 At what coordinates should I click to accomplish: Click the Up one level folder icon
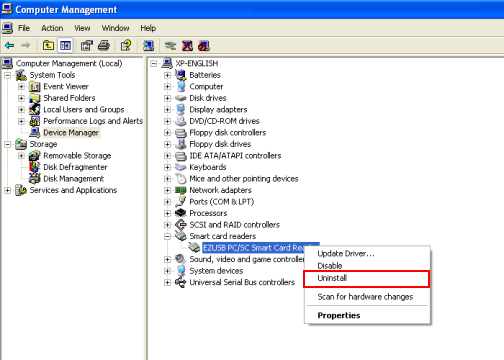[x=49, y=45]
